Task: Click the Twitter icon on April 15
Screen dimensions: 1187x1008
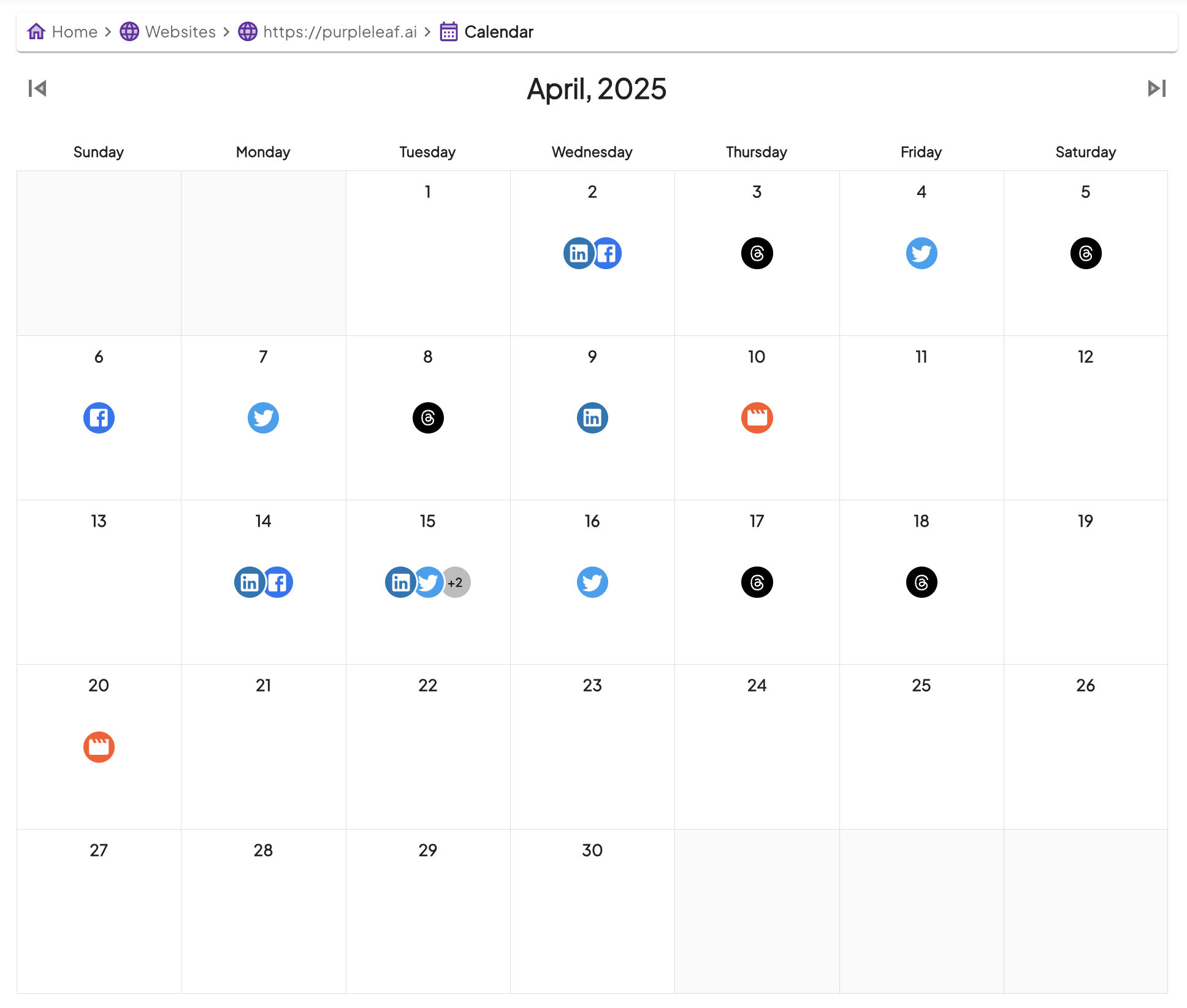Action: [430, 582]
